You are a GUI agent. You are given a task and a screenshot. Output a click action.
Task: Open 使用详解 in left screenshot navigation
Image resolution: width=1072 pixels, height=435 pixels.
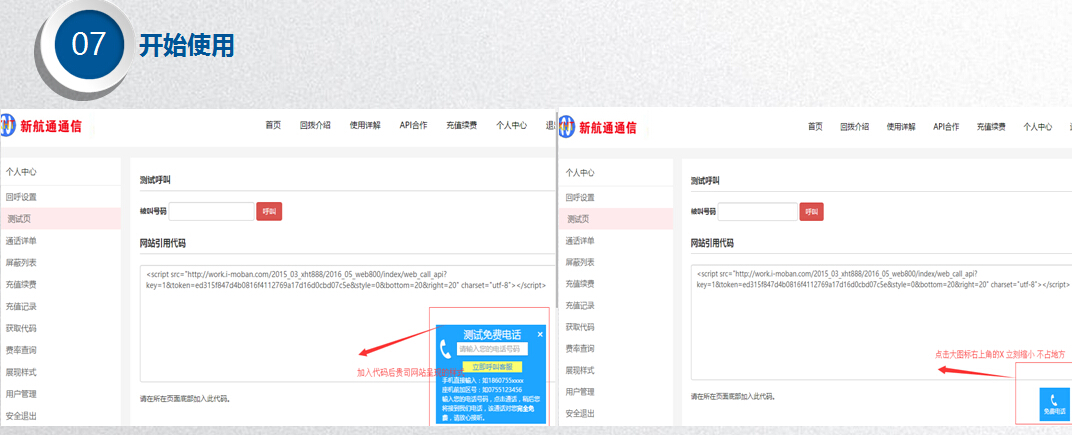(x=365, y=125)
